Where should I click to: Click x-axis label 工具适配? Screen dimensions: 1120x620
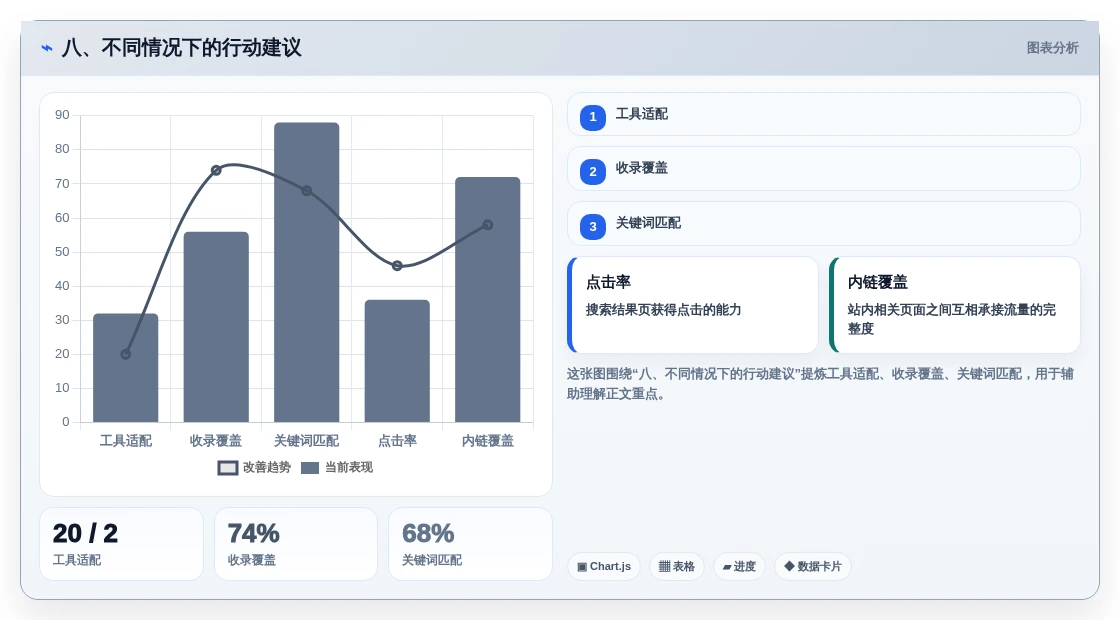pyautogui.click(x=126, y=441)
